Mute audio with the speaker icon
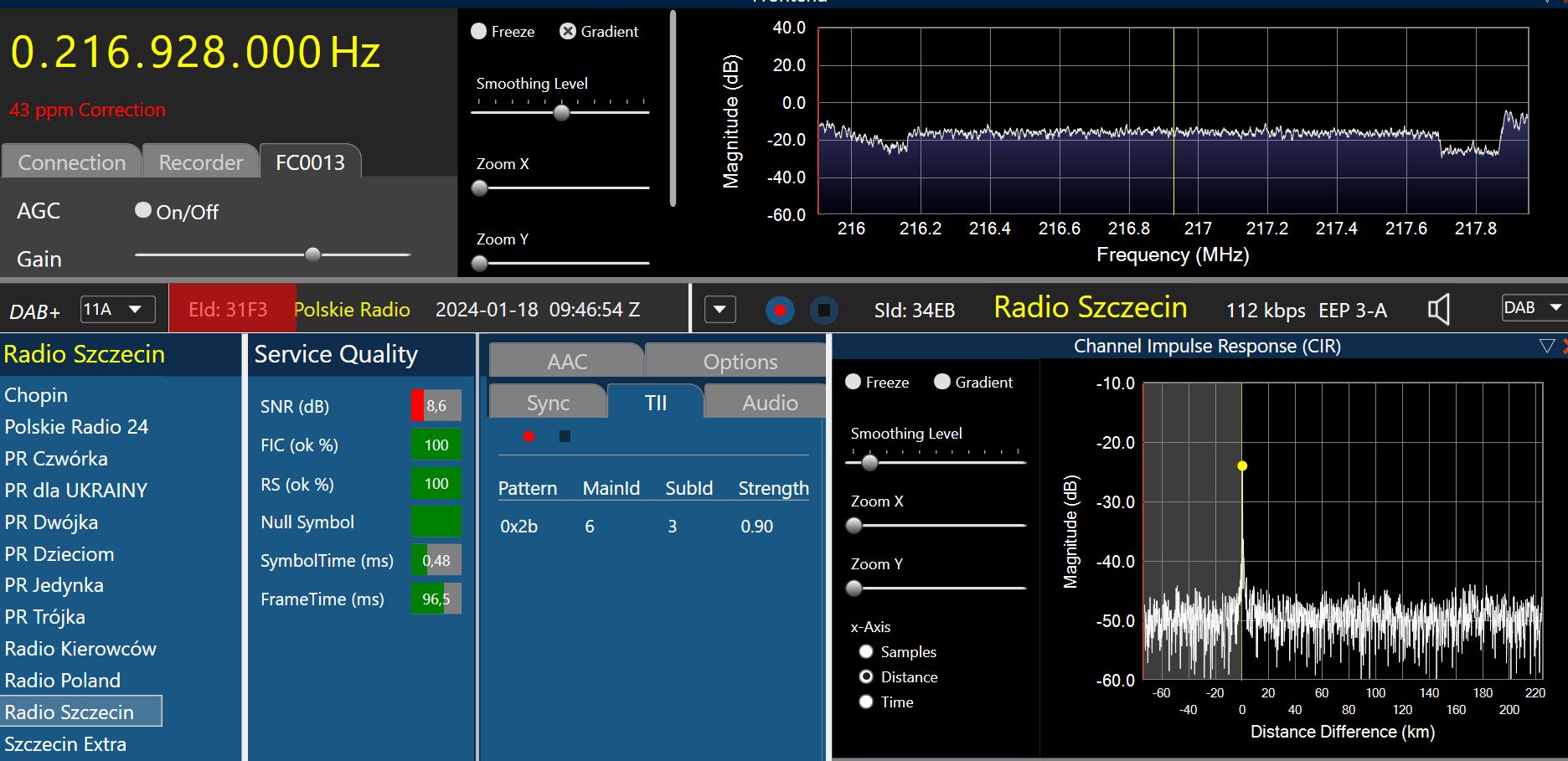Screen dimensions: 1568x761 [x=1438, y=310]
